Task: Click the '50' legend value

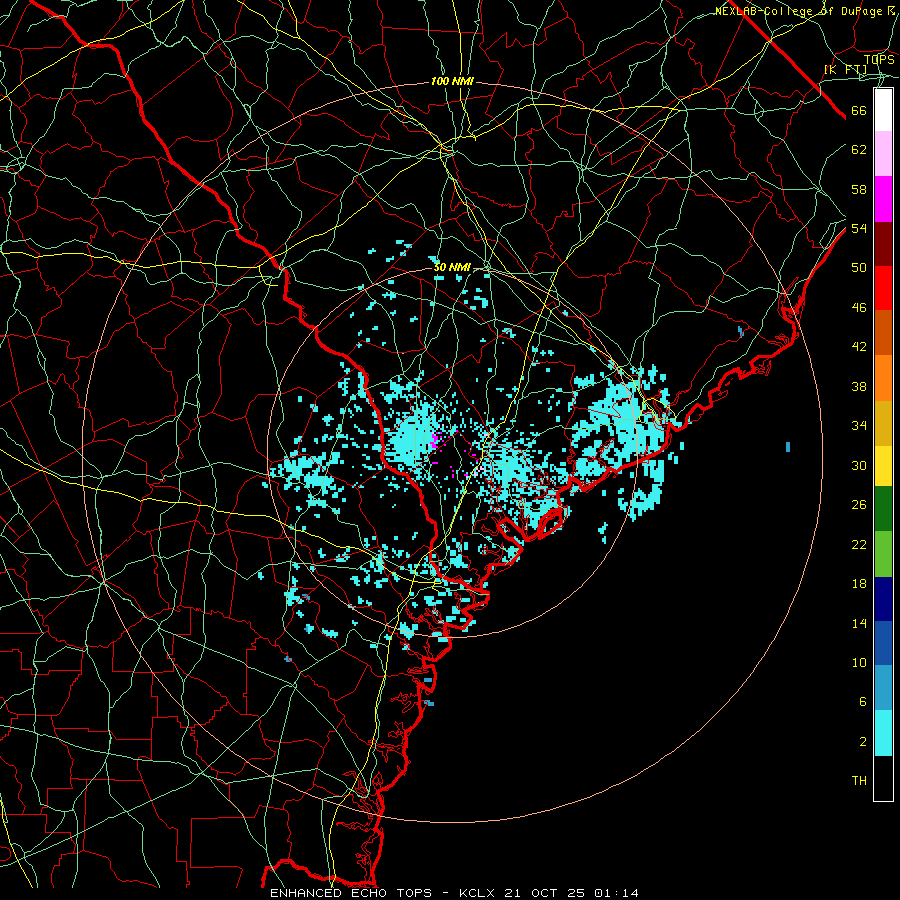Action: (x=859, y=268)
